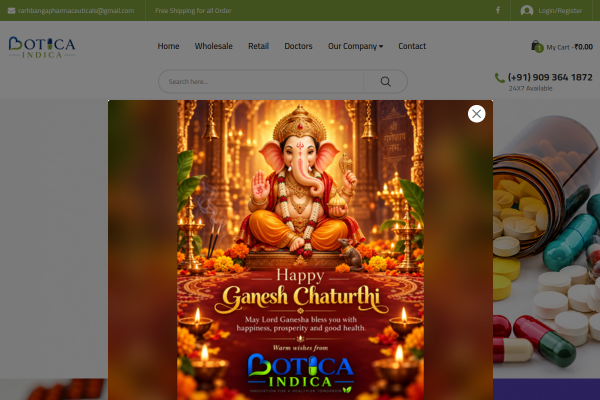Viewport: 600px width, 400px height.
Task: Close the Ganesh Chaturthi popup
Action: point(476,114)
